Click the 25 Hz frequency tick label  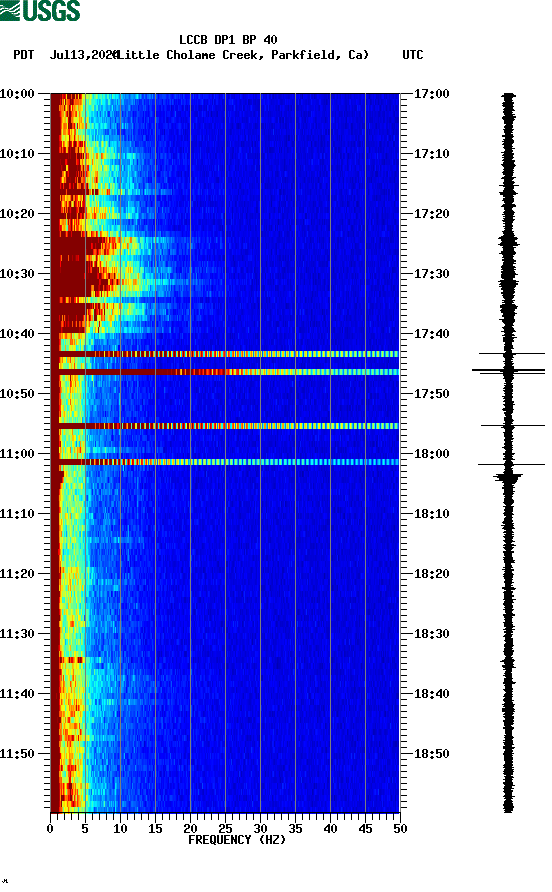coord(225,829)
